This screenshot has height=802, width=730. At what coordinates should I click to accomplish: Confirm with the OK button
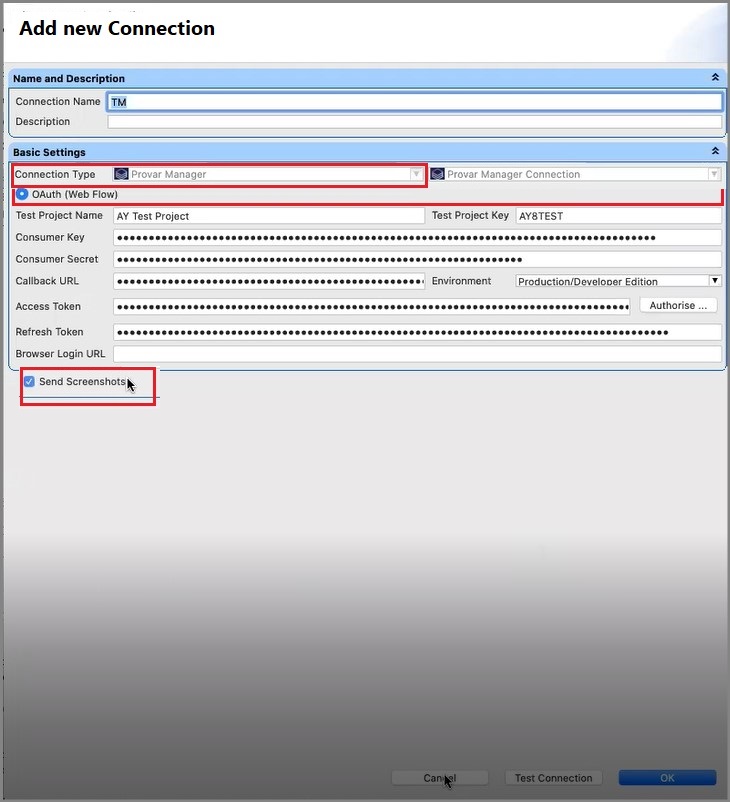[x=667, y=778]
